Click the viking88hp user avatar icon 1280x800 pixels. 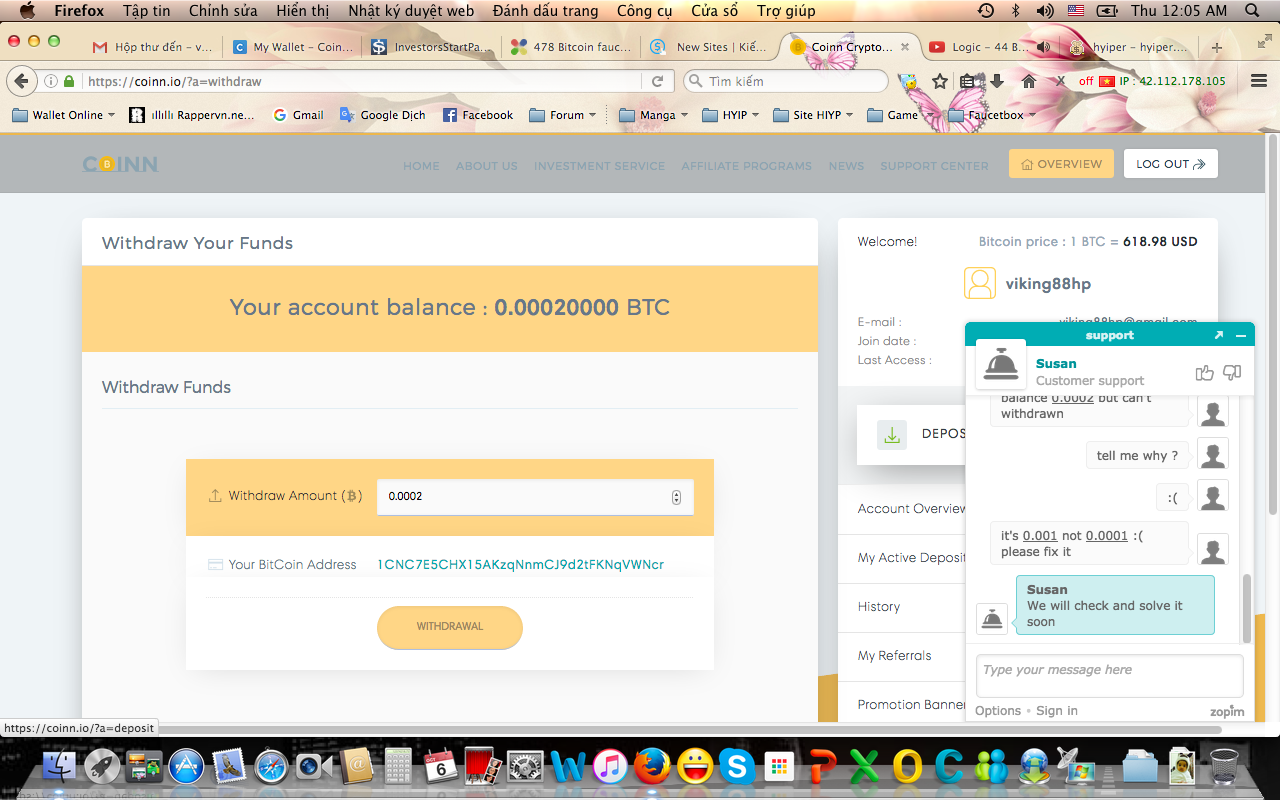979,283
